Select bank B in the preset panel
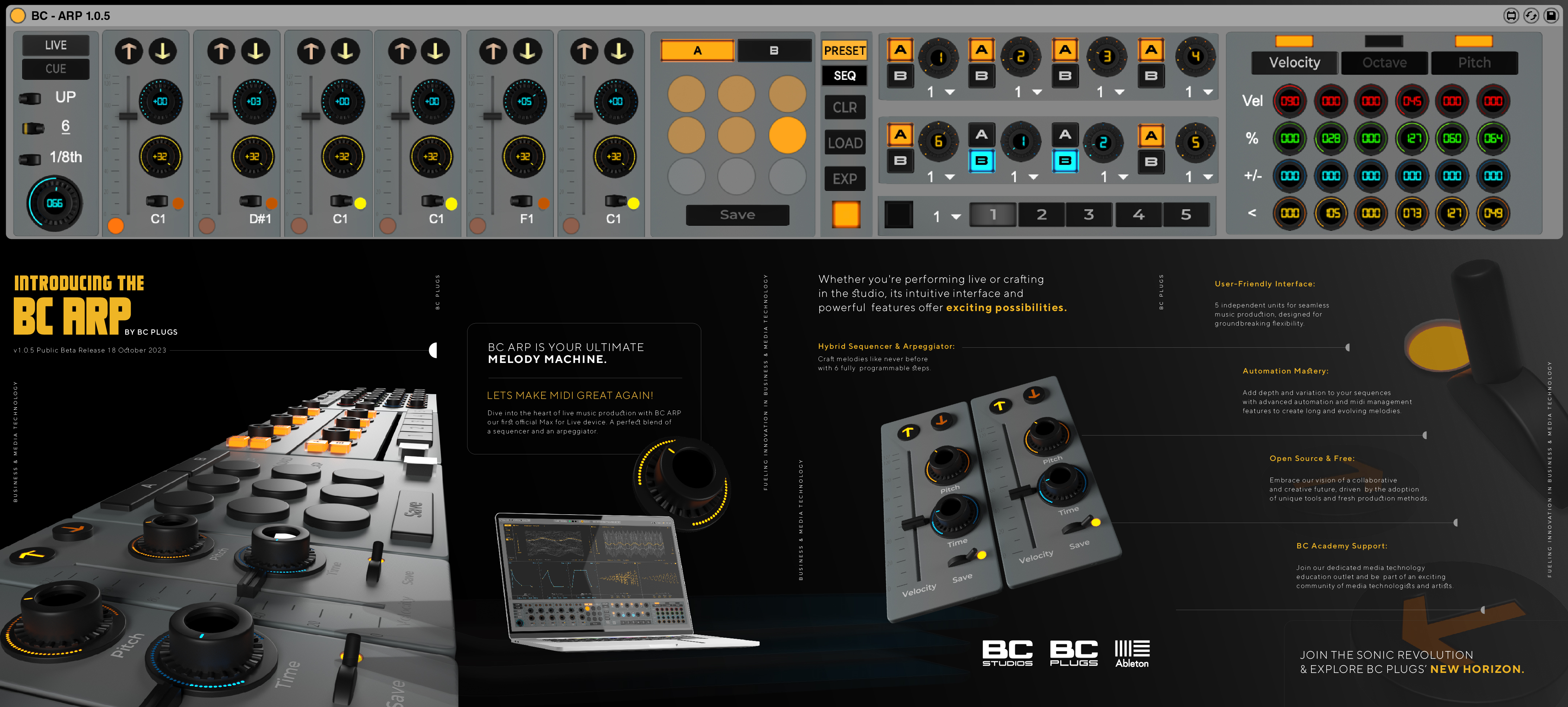1568x707 pixels. [x=773, y=50]
